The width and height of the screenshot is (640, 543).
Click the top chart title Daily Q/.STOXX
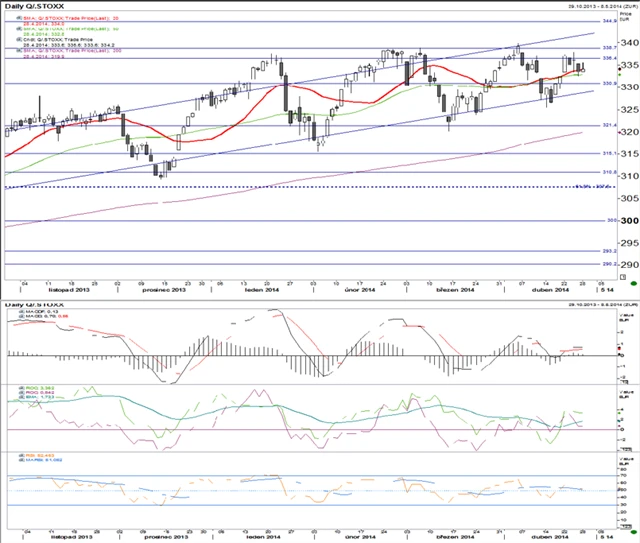pyautogui.click(x=34, y=7)
